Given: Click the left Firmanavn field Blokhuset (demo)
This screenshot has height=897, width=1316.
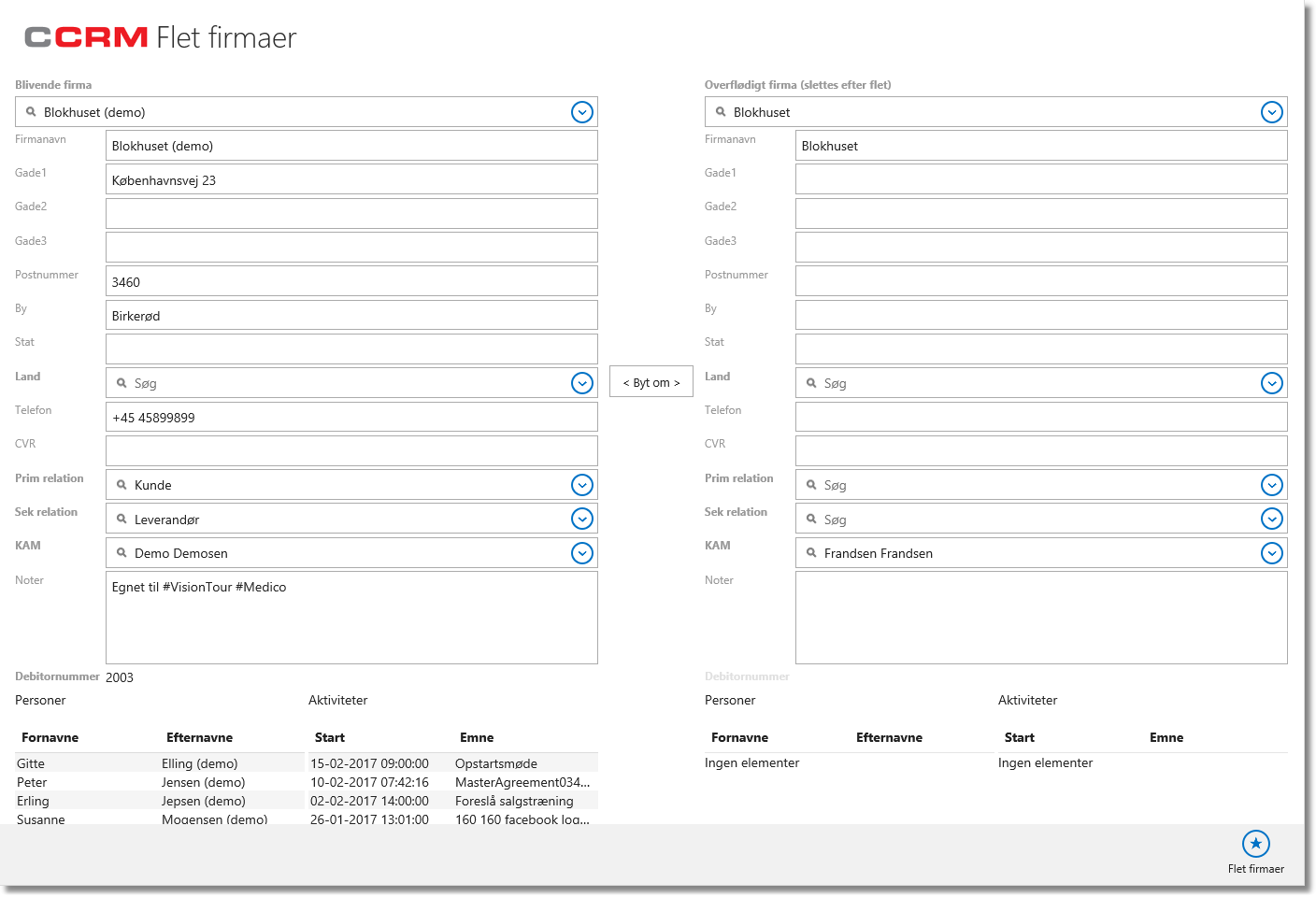Looking at the screenshot, I should [x=351, y=146].
